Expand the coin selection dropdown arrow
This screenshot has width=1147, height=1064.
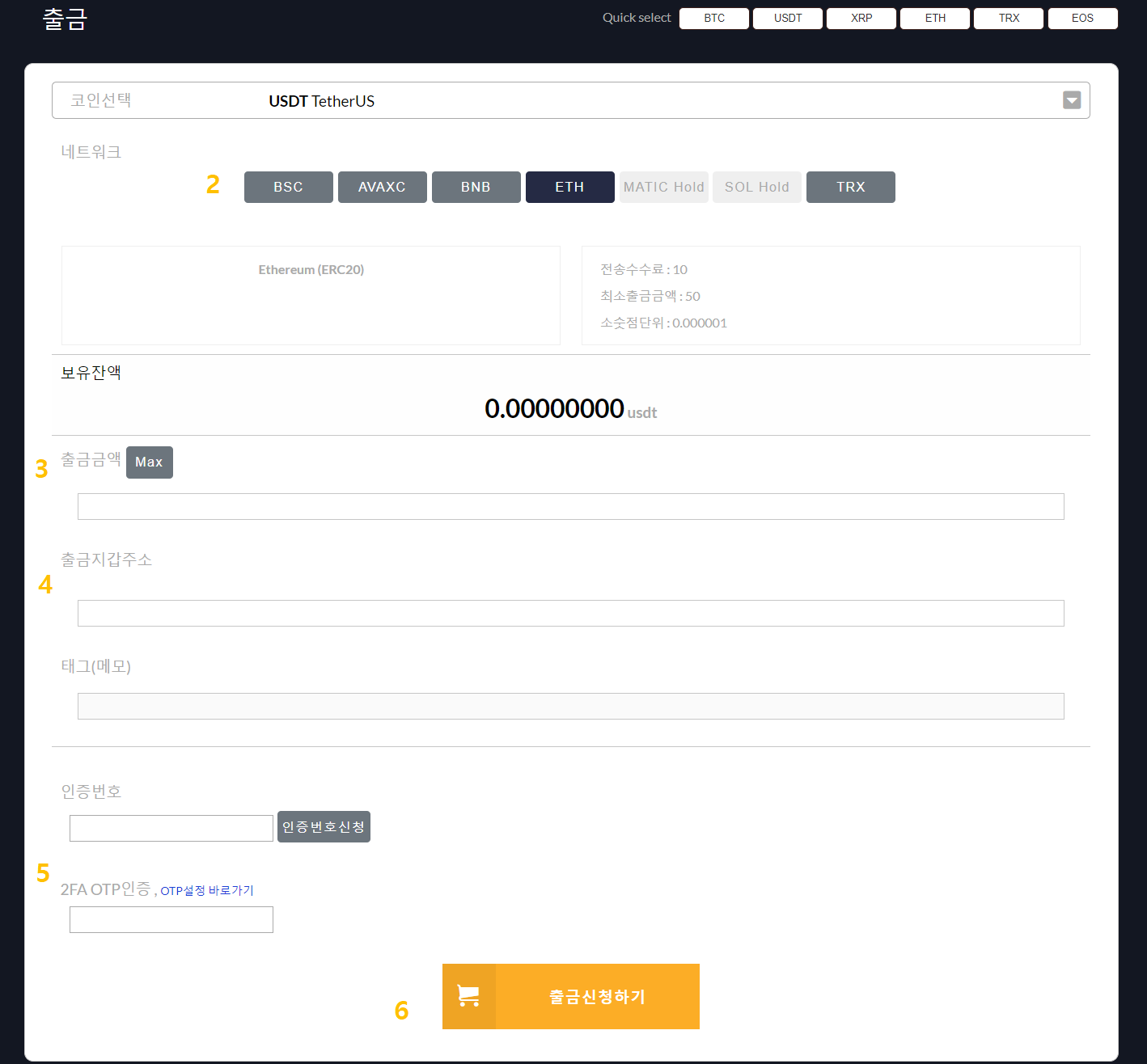click(x=1071, y=100)
